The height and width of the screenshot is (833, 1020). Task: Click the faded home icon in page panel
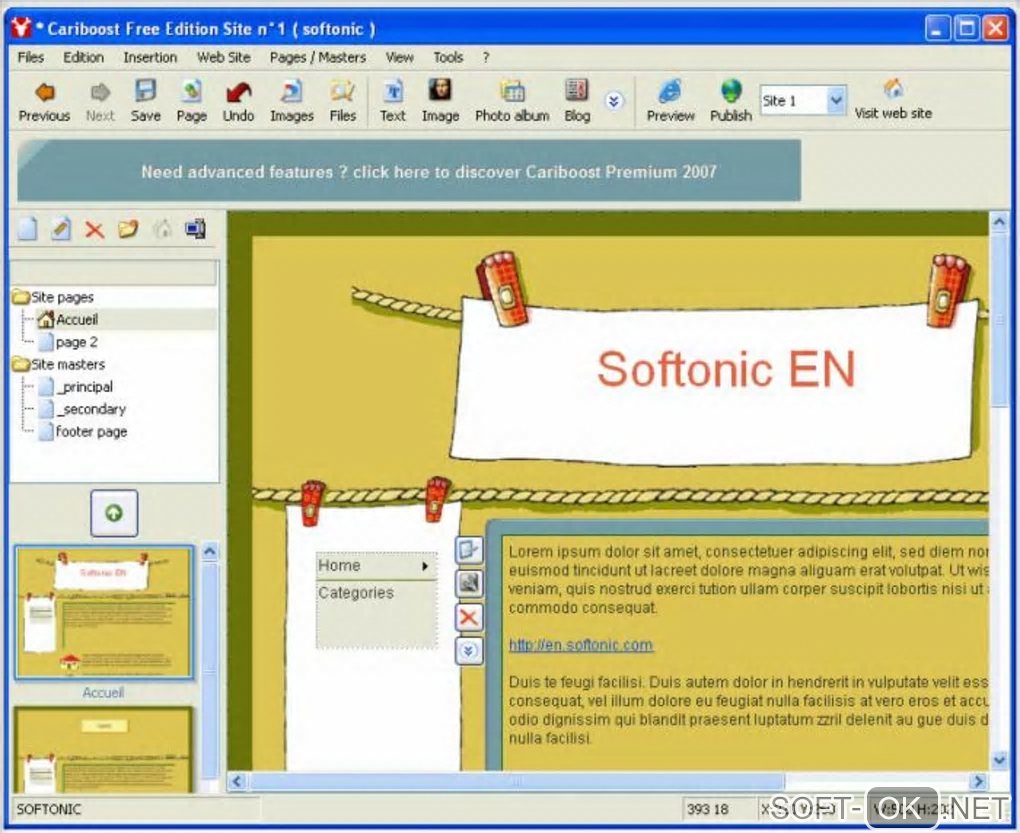(x=162, y=229)
